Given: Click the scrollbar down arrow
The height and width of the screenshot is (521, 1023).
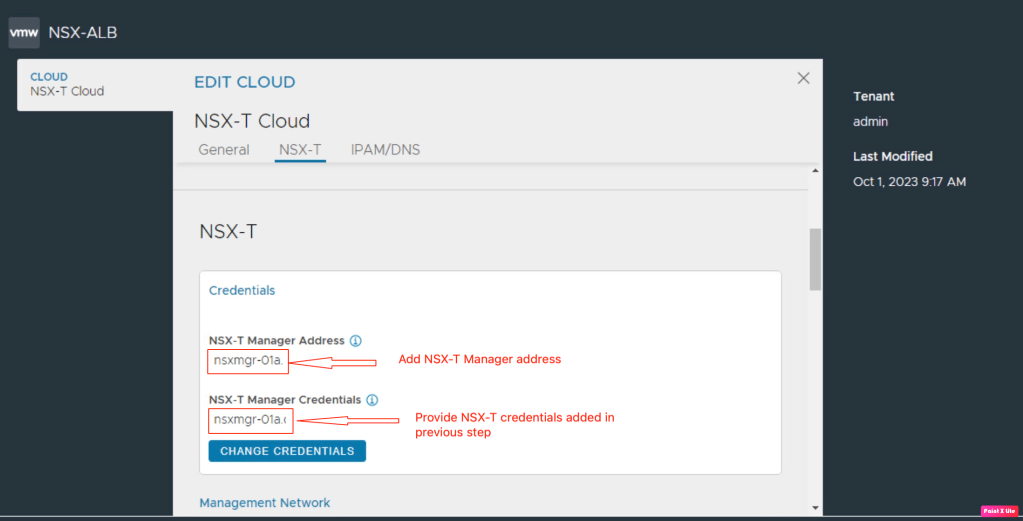Looking at the screenshot, I should coord(815,507).
